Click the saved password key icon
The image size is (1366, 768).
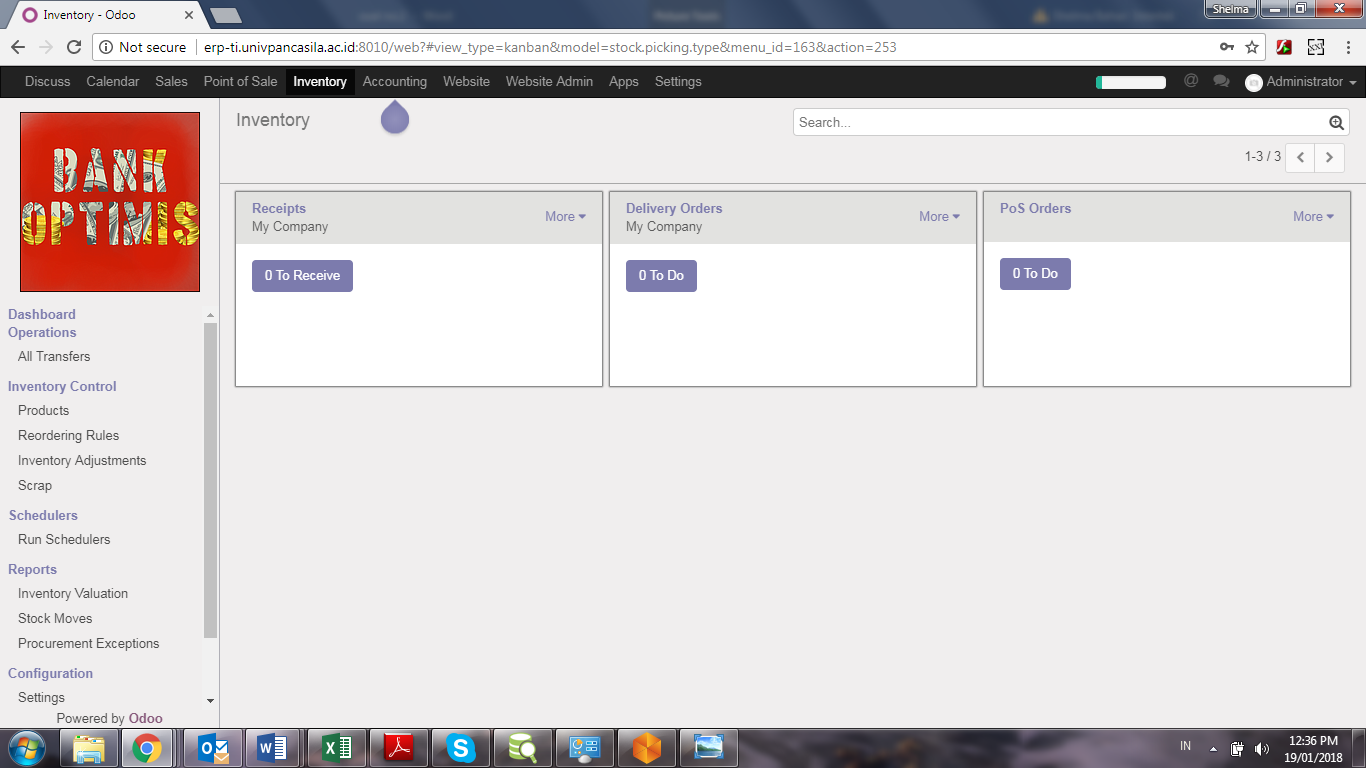point(1227,47)
